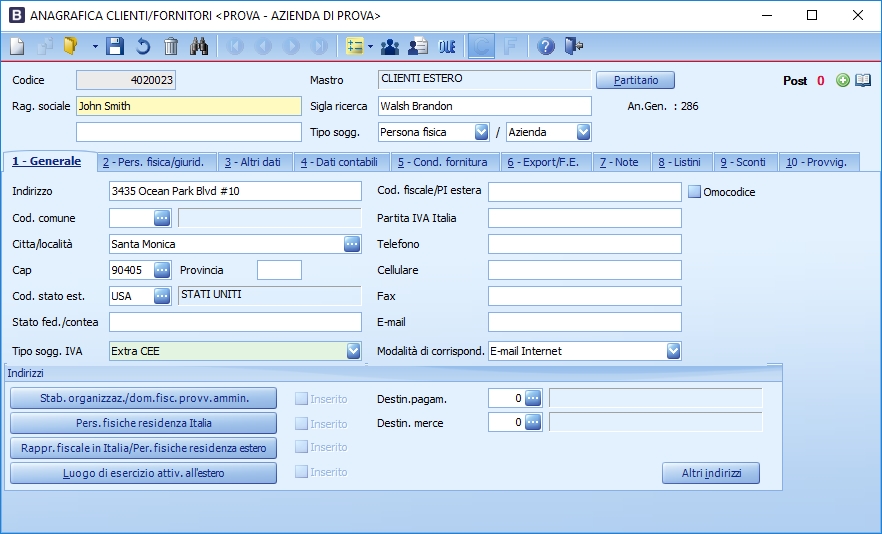Screen dimensions: 882x534
Task: Toggle the Omocodice checkbox
Action: [x=695, y=192]
